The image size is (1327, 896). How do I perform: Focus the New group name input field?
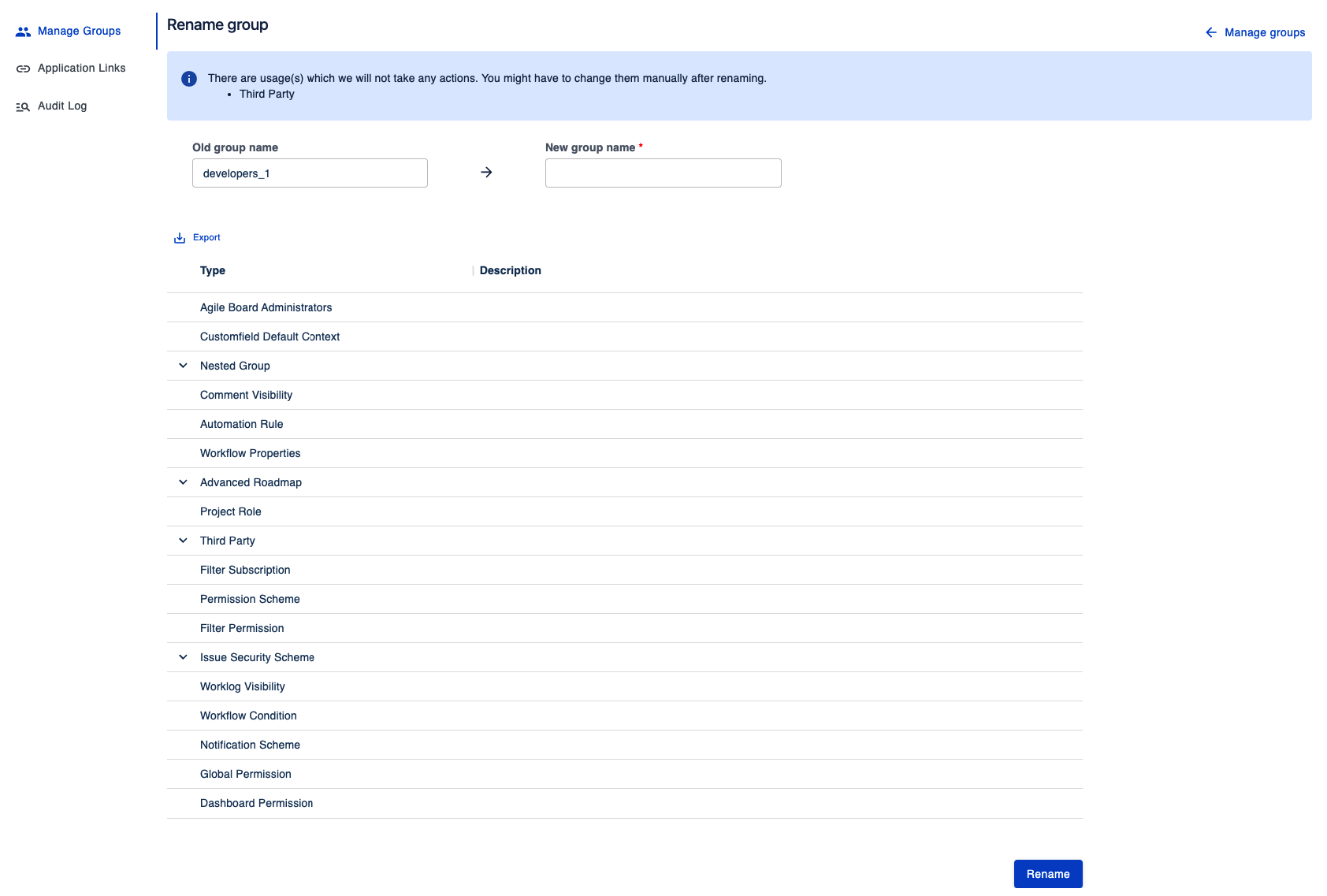pos(663,173)
